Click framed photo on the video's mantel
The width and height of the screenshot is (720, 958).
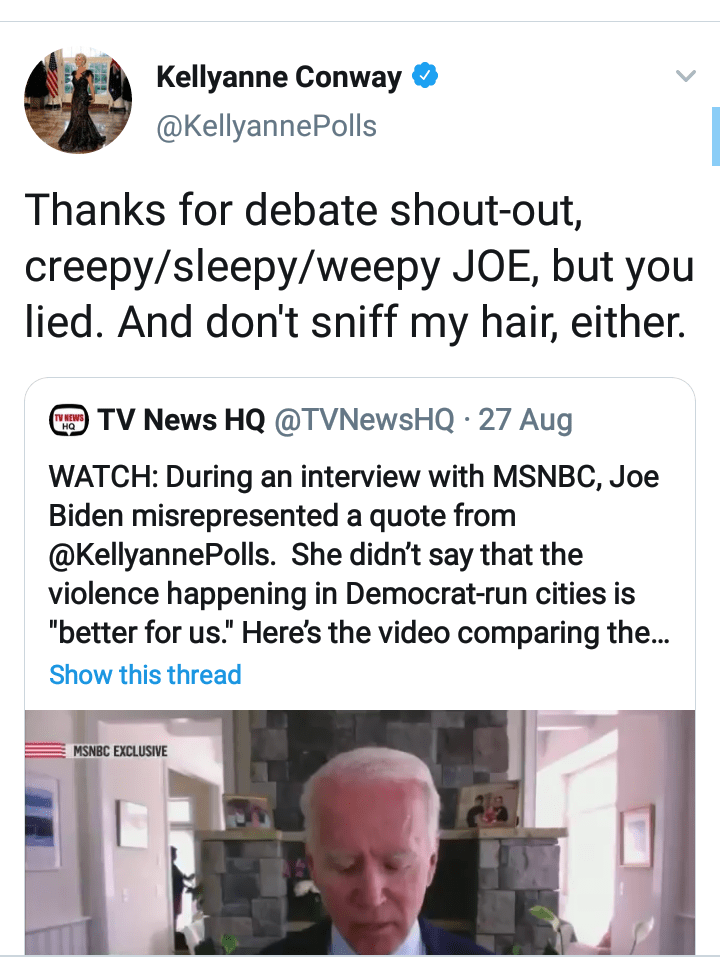coord(487,803)
